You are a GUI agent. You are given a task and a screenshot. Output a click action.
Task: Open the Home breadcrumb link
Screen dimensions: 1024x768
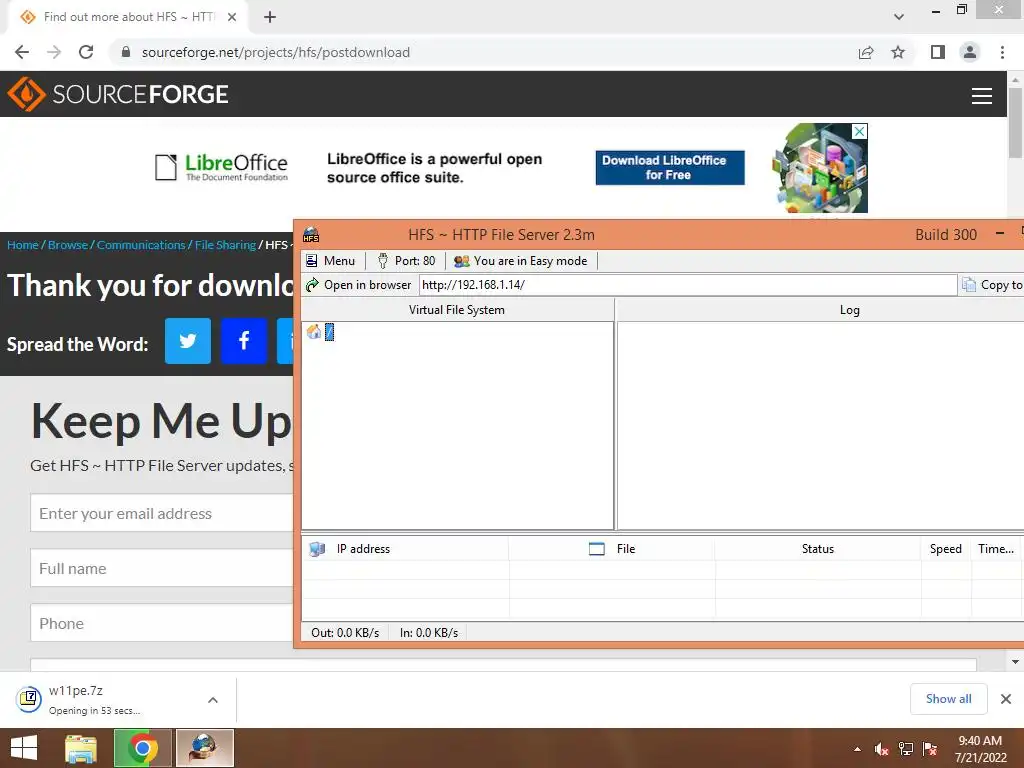[x=23, y=245]
